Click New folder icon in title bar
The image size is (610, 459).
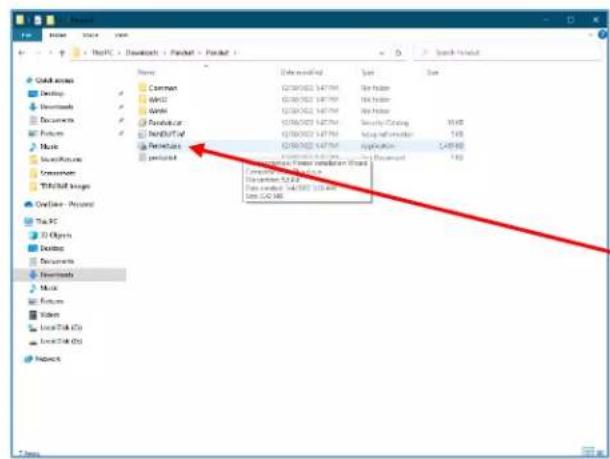51,20
